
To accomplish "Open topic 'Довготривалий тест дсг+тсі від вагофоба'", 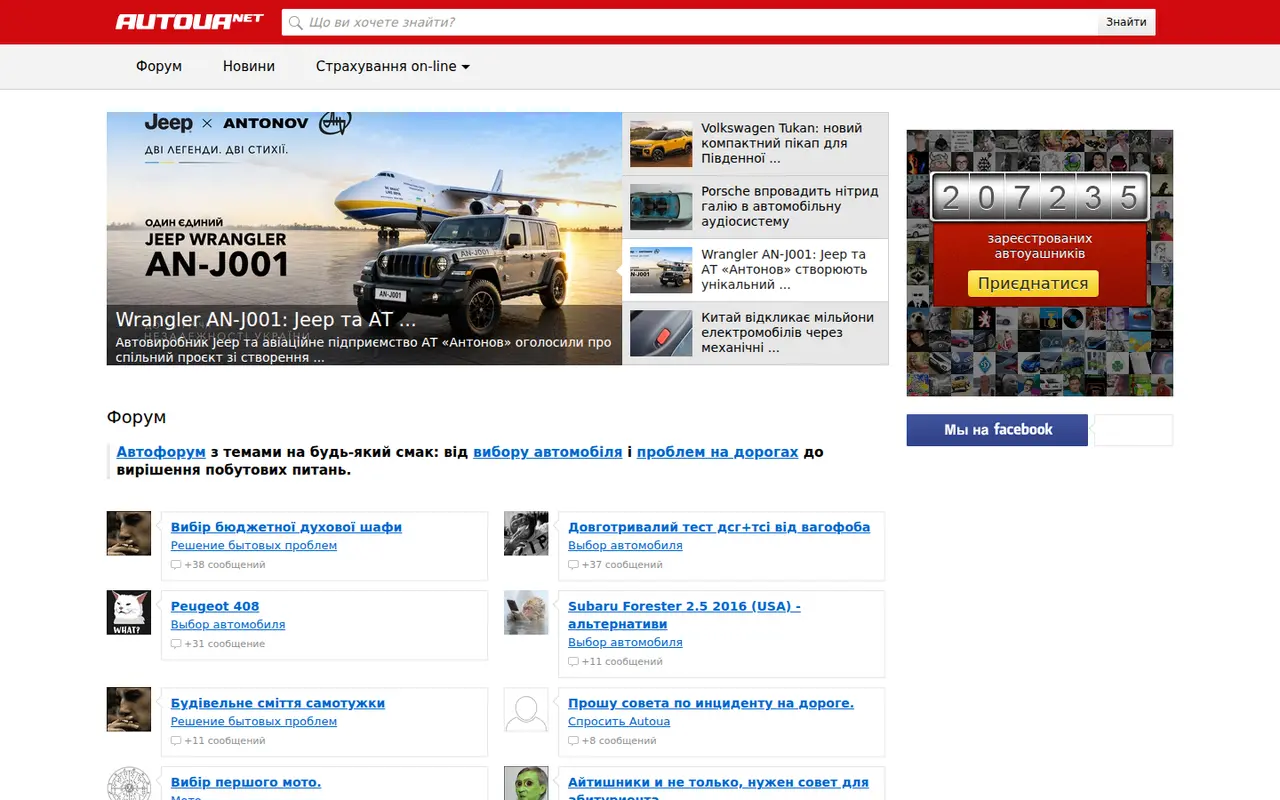I will pyautogui.click(x=719, y=527).
